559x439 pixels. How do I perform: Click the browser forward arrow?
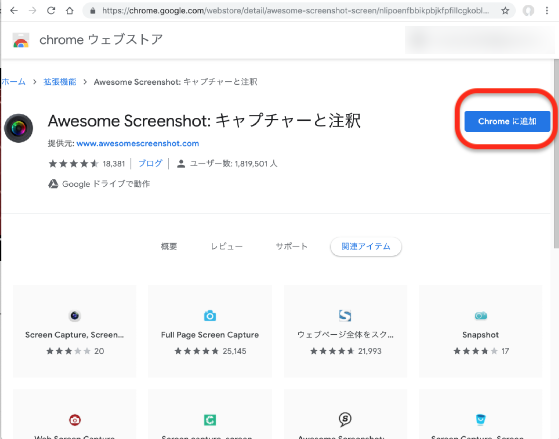[32, 11]
